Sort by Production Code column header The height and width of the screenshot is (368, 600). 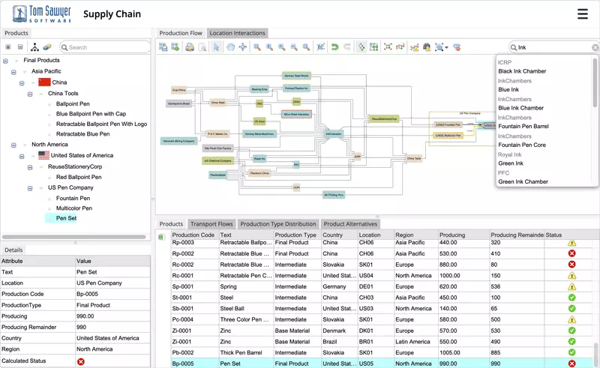[x=195, y=235]
